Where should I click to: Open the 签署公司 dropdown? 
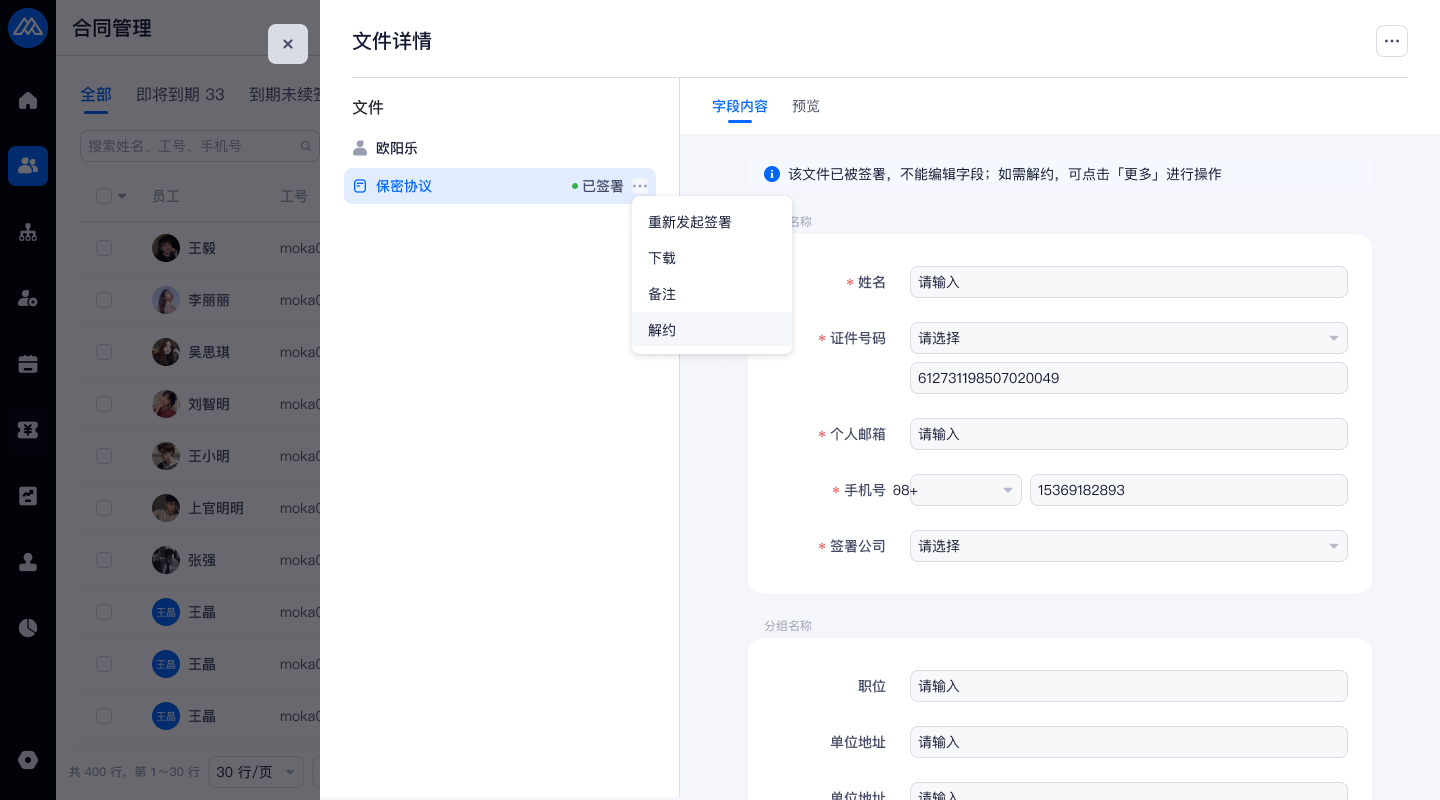tap(1128, 546)
